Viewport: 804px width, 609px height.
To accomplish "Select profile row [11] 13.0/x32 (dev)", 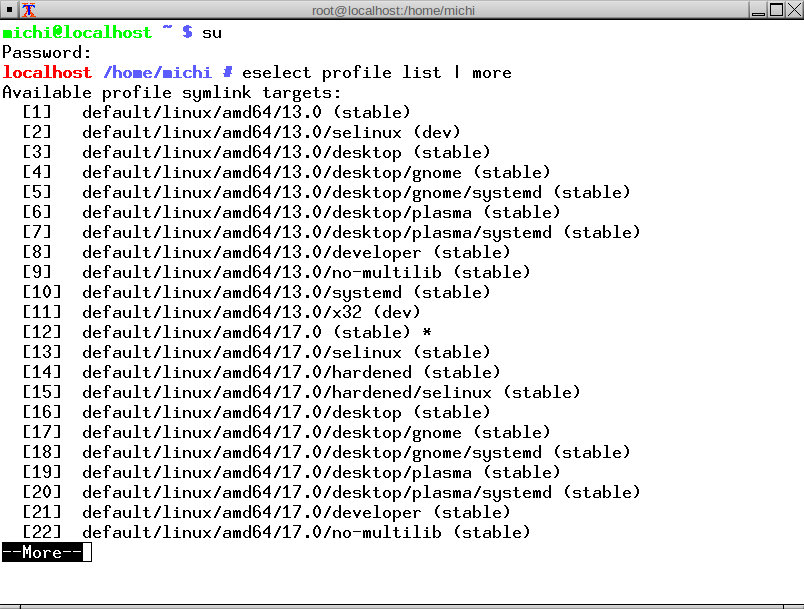I will [x=222, y=313].
